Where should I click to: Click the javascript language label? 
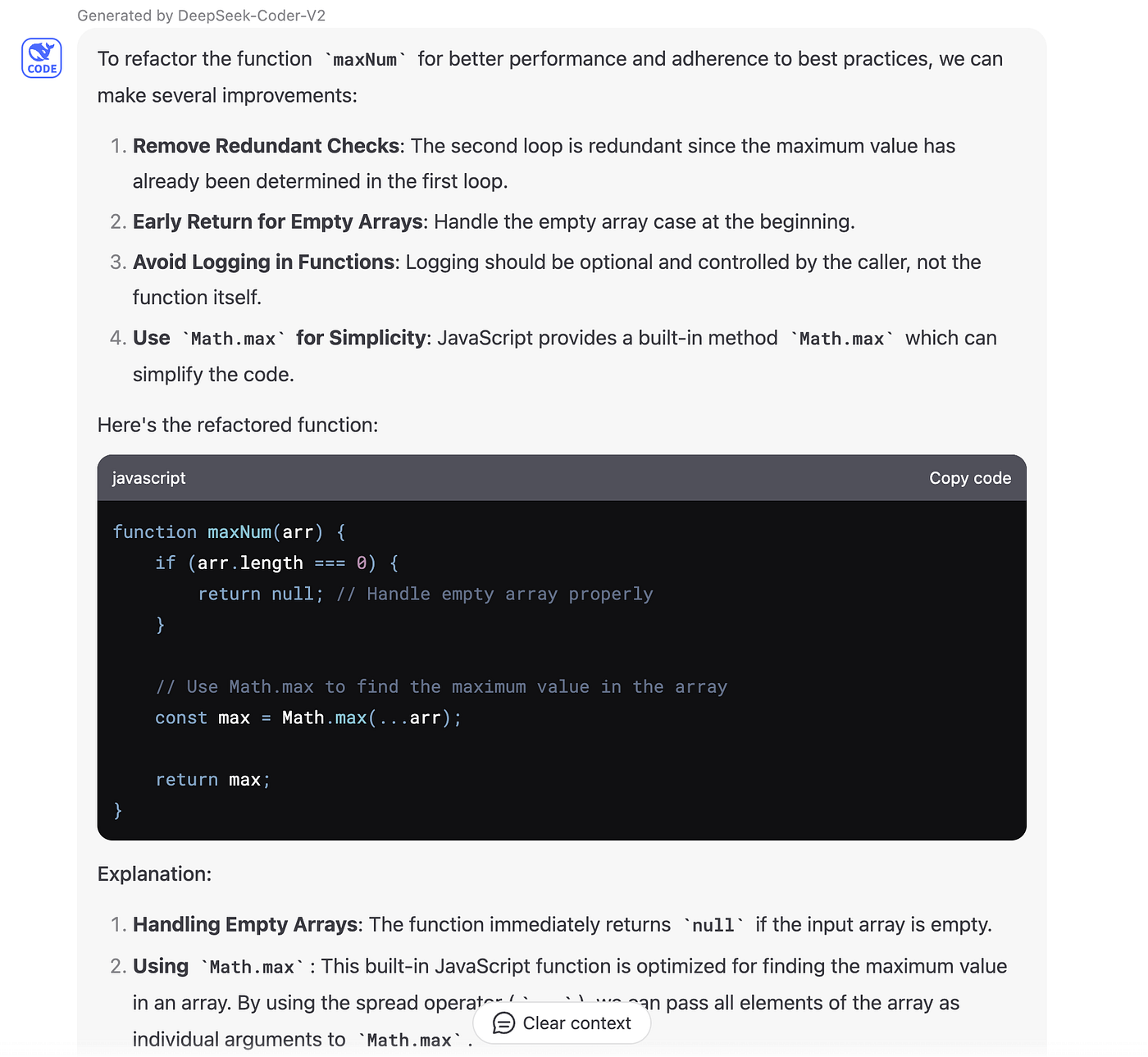[148, 478]
